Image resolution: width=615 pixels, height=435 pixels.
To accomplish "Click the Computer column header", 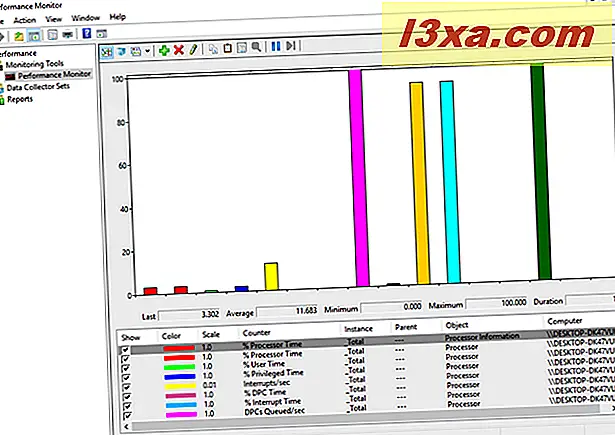I will click(565, 321).
